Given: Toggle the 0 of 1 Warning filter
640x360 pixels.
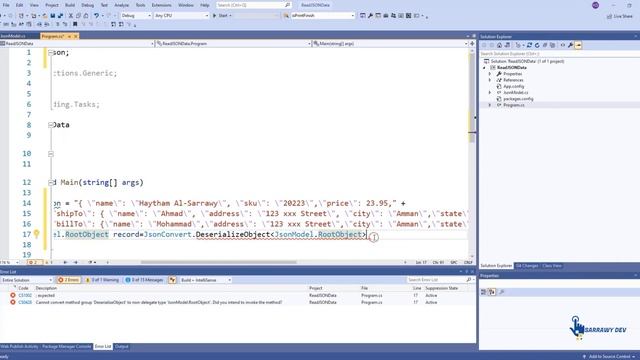Looking at the screenshot, I should (x=102, y=280).
